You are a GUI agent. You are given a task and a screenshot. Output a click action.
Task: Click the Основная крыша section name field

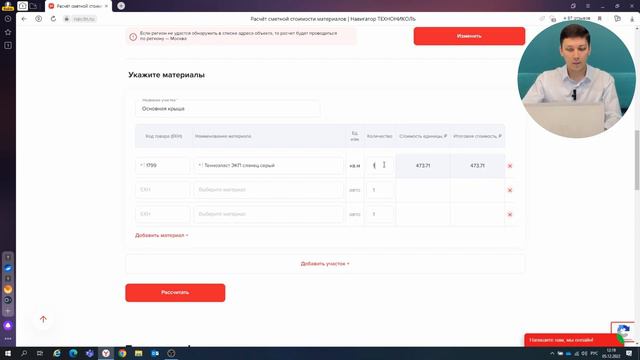tap(227, 108)
